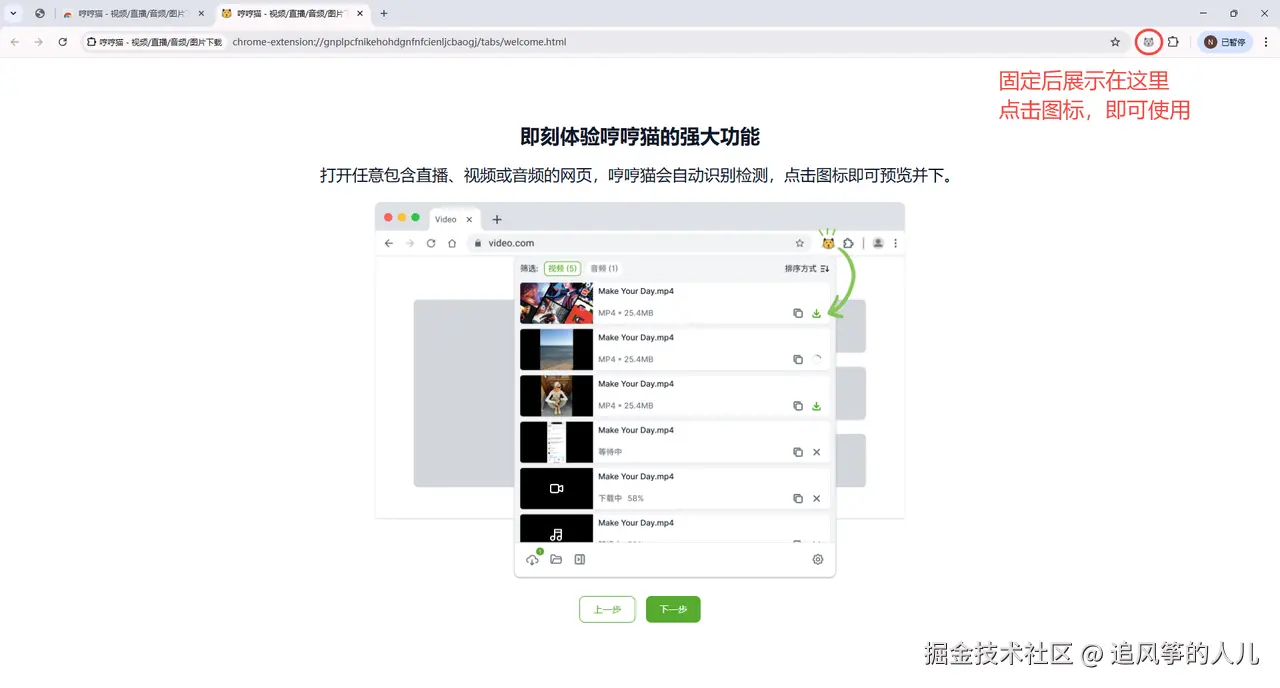Click the beach video thumbnail in the demo list
This screenshot has height=688, width=1280.
pos(556,350)
